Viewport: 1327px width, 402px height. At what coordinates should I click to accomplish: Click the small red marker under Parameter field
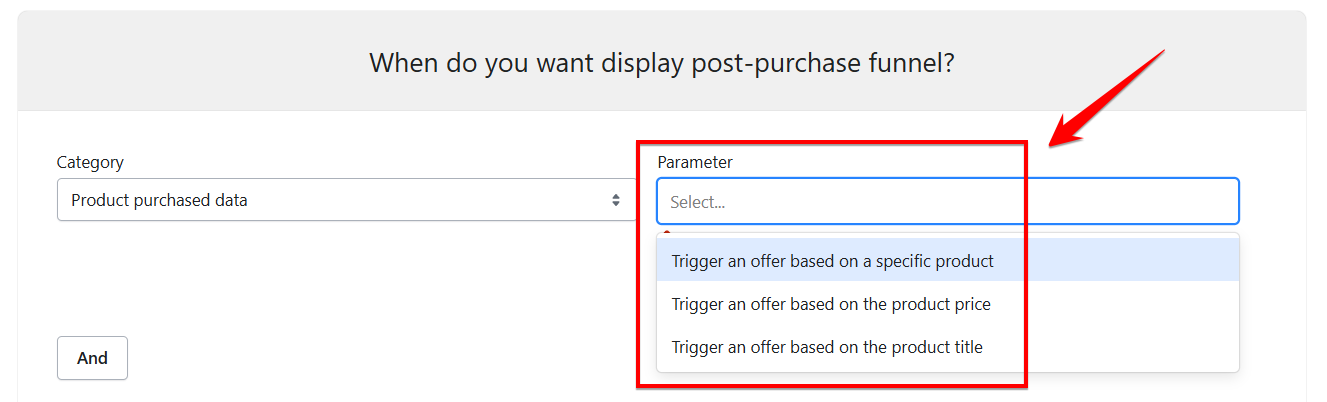click(667, 232)
